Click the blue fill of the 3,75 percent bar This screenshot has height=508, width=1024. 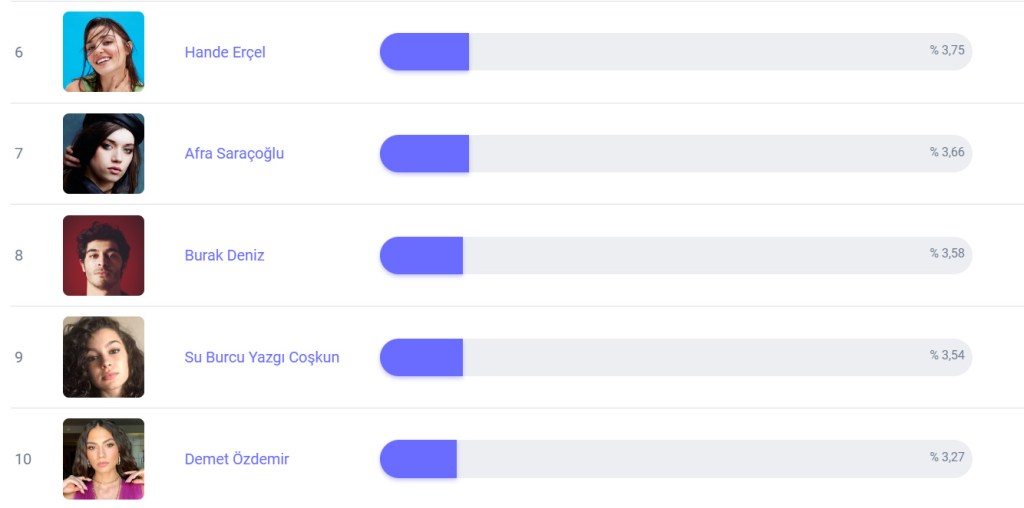pos(424,52)
